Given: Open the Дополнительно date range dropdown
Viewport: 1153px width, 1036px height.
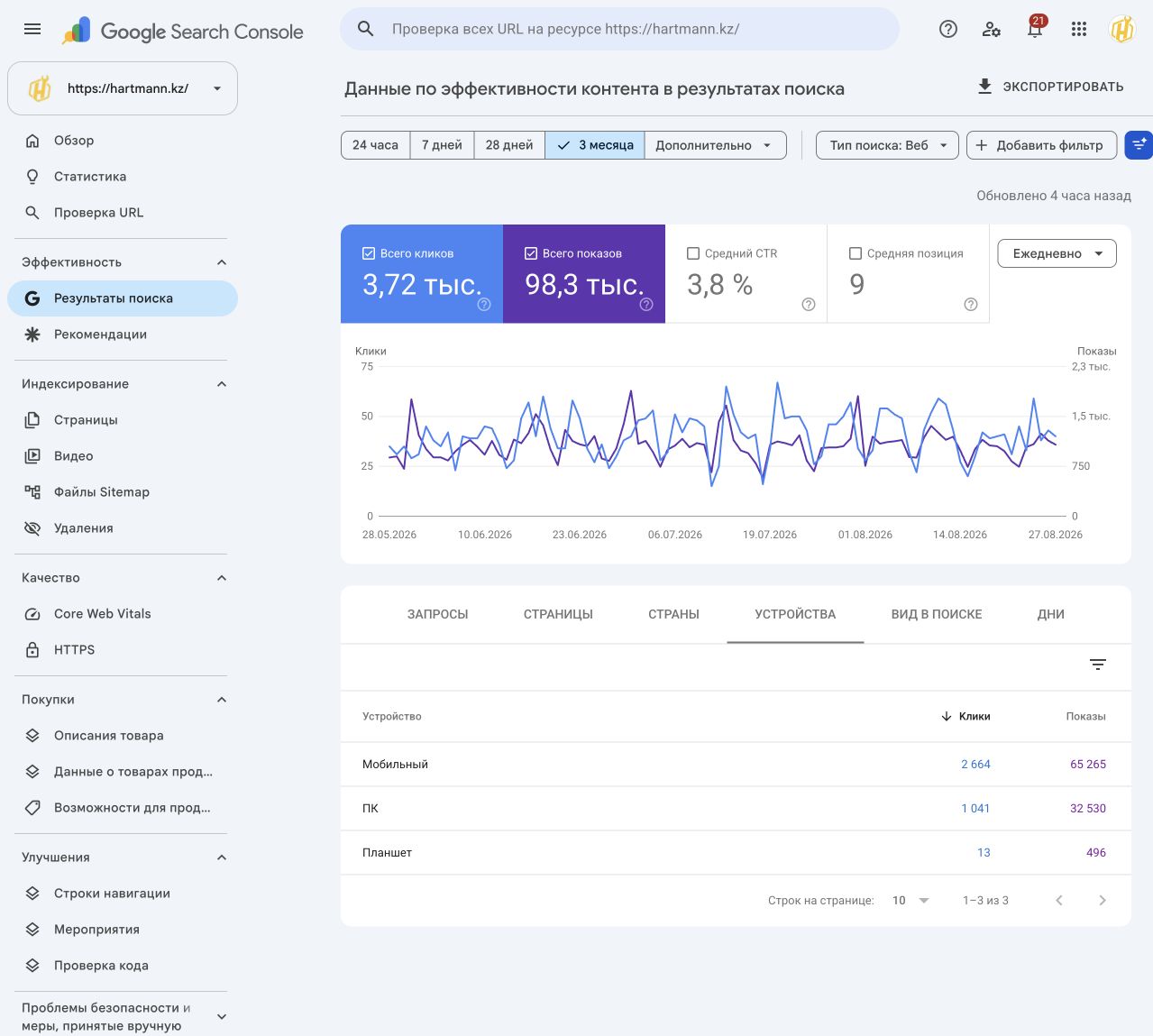Looking at the screenshot, I should pos(715,145).
